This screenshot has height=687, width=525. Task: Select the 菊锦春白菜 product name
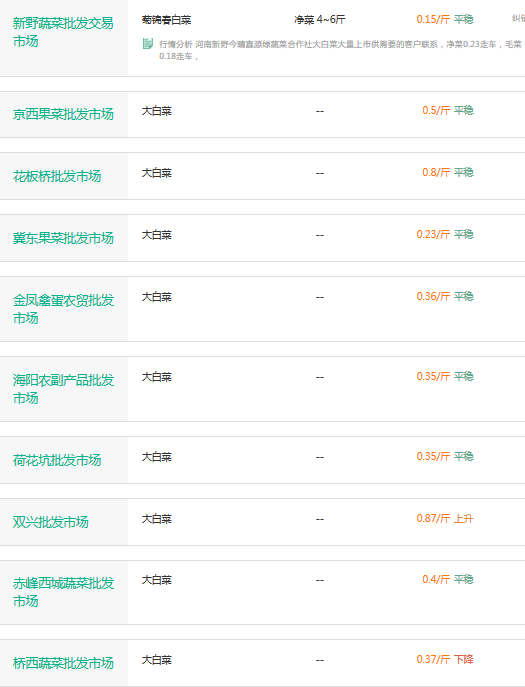166,20
